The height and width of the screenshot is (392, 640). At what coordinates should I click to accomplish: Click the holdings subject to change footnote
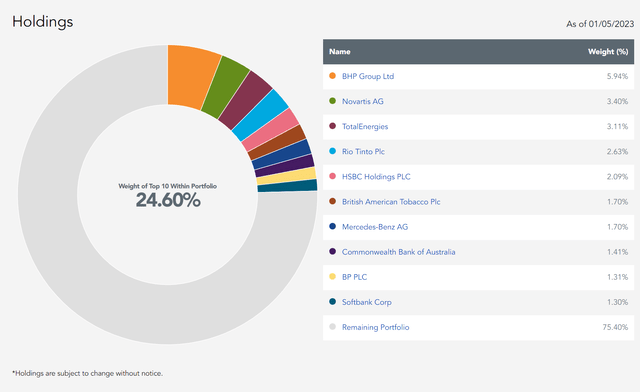(x=87, y=373)
